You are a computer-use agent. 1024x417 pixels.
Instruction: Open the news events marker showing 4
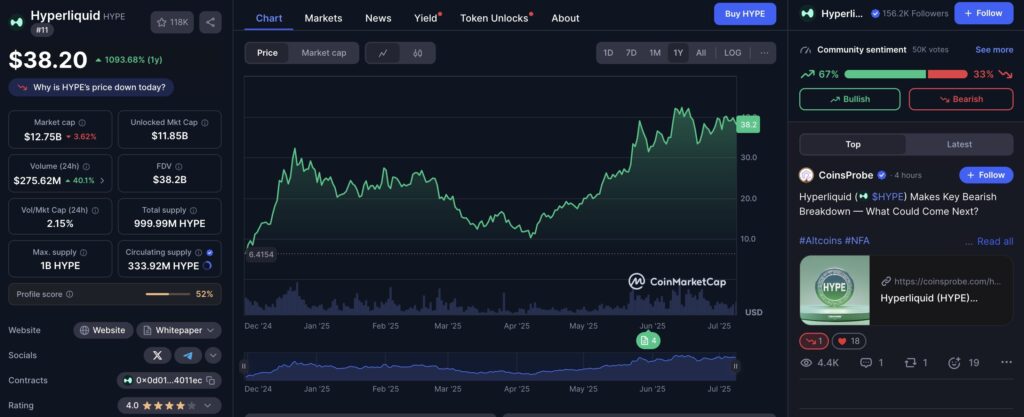pos(648,340)
